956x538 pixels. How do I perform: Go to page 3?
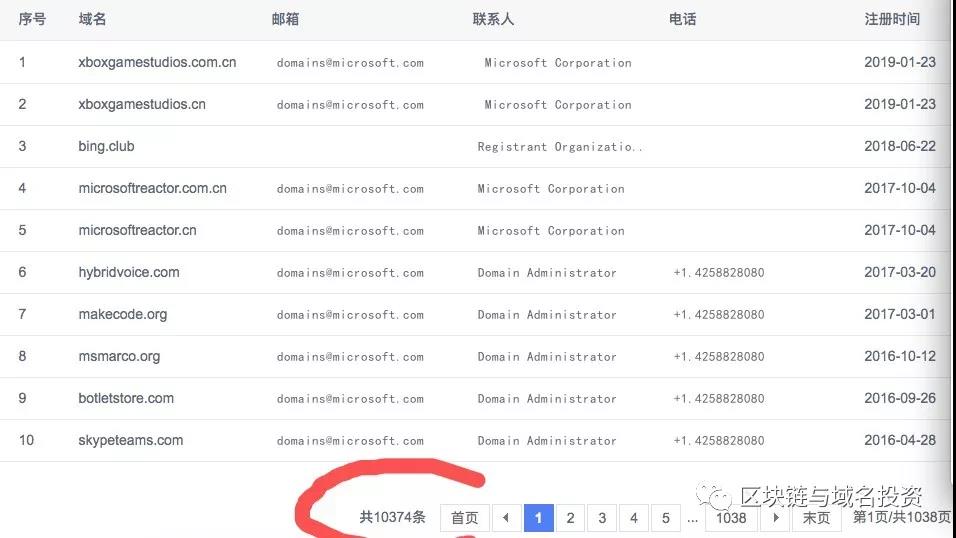point(602,518)
